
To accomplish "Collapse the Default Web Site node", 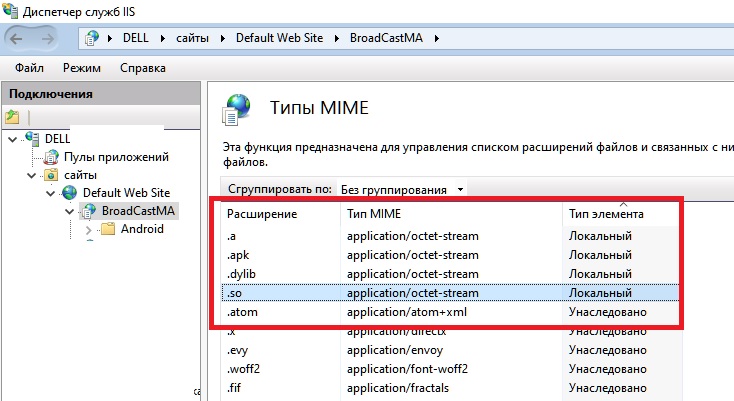I will (51, 193).
